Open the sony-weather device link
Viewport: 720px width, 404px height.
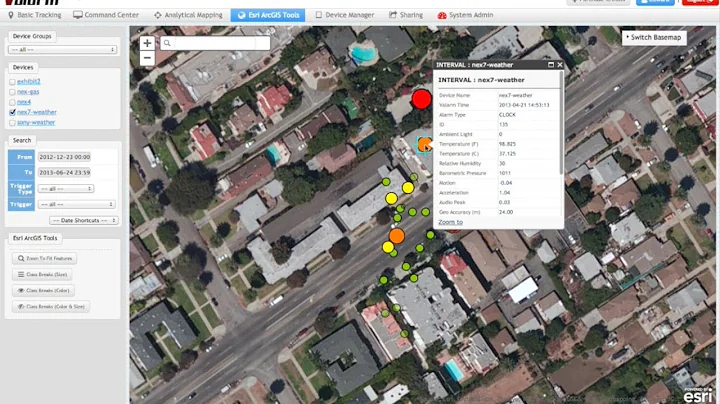coord(36,122)
